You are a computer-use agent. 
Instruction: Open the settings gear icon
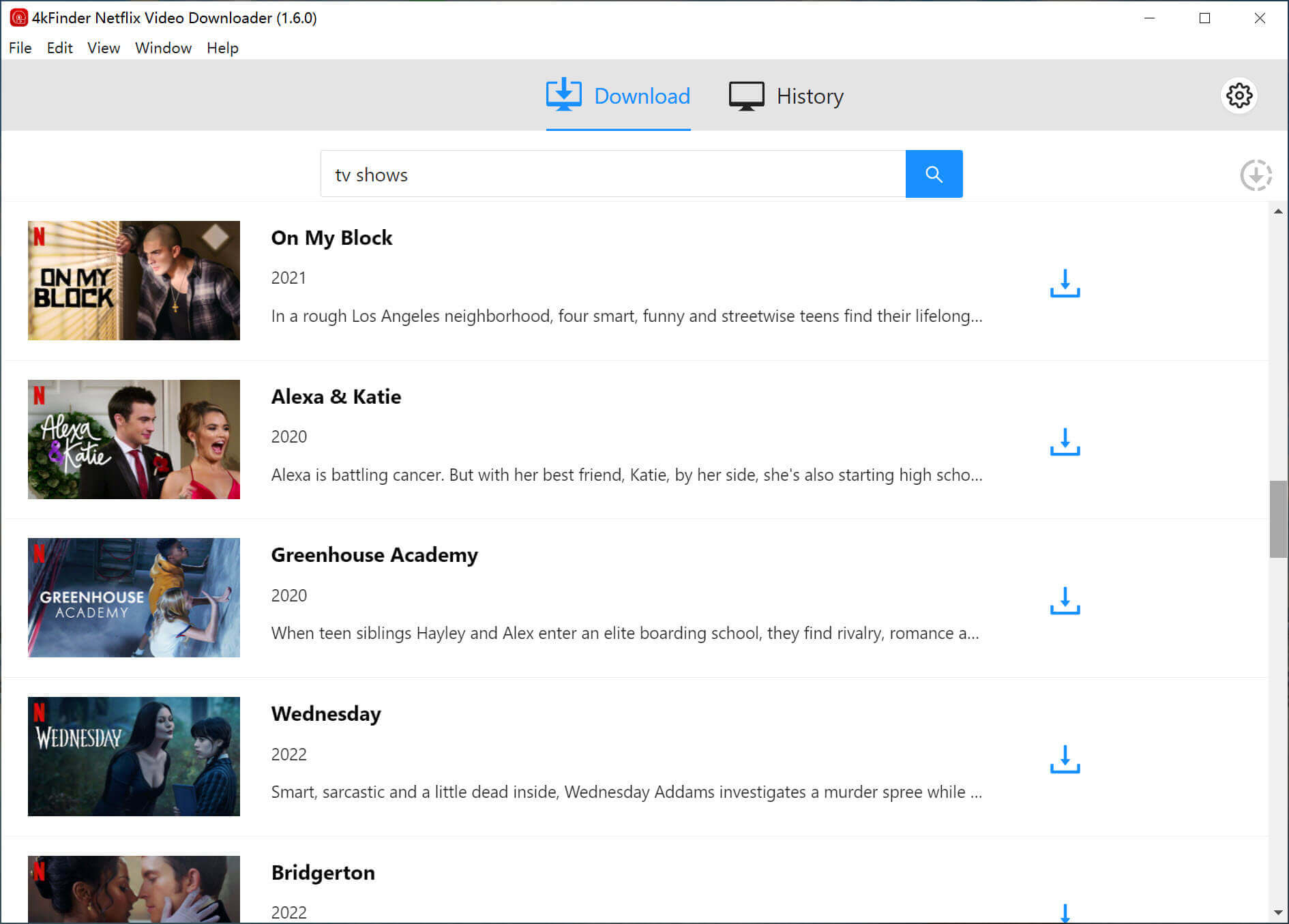[x=1239, y=95]
